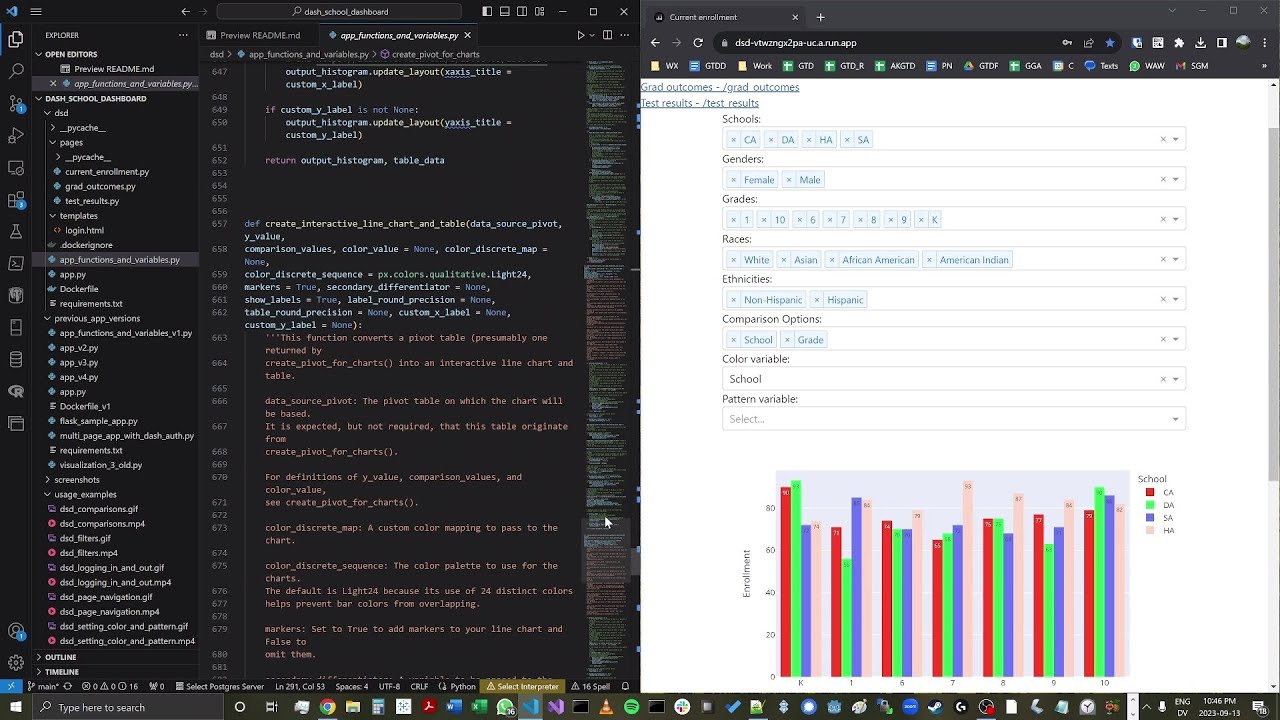Screen dimensions: 1280x720
Task: Go back in Chrome browser
Action: click(655, 43)
